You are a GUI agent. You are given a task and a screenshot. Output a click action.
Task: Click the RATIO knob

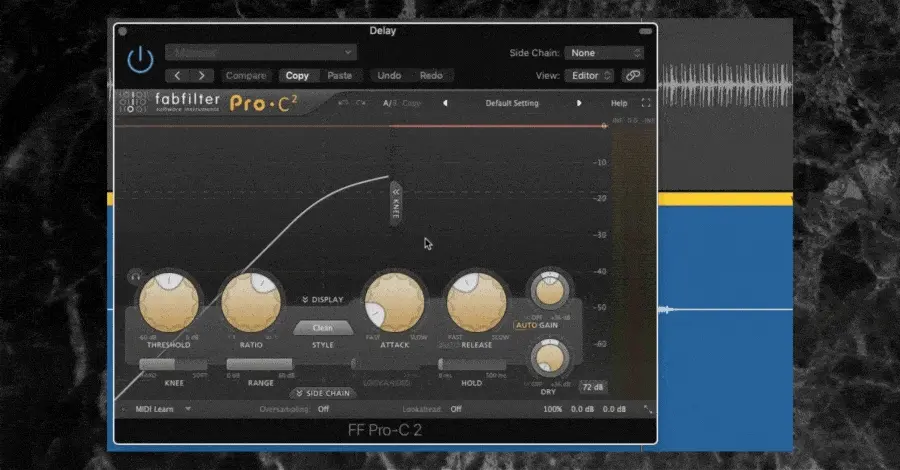pos(251,302)
